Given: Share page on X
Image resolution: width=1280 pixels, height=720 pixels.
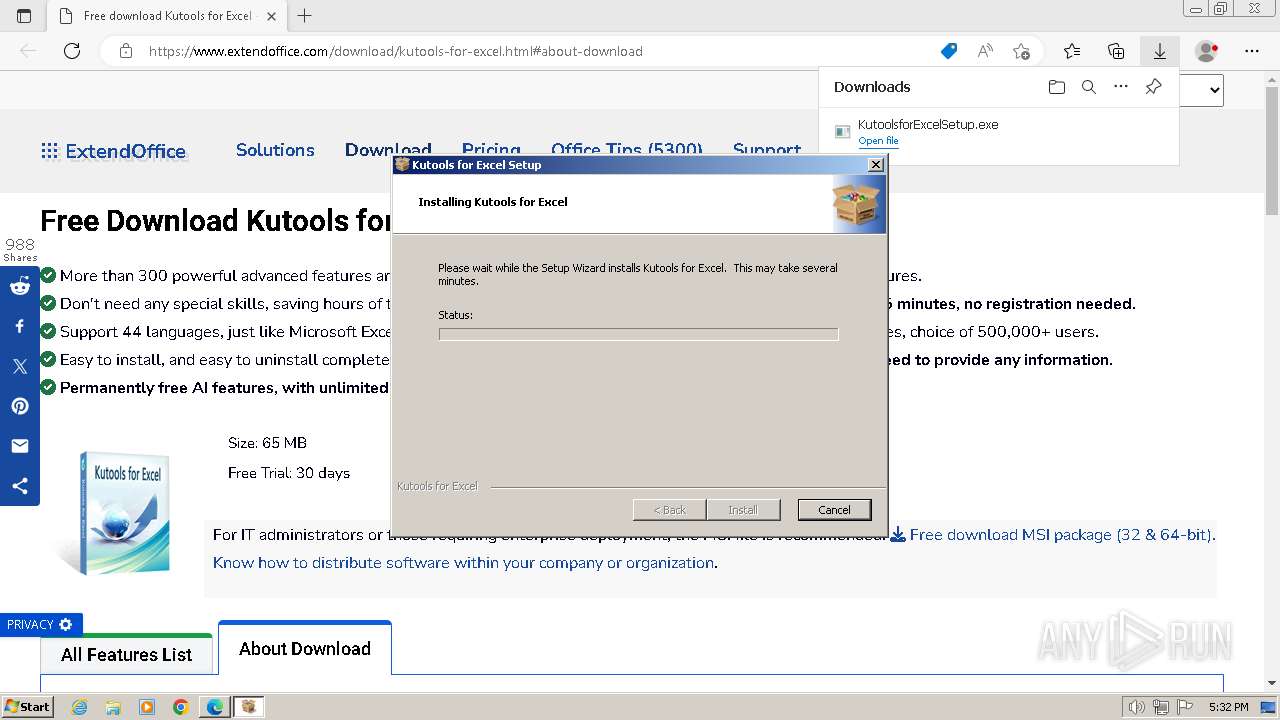Looking at the screenshot, I should click(x=20, y=366).
